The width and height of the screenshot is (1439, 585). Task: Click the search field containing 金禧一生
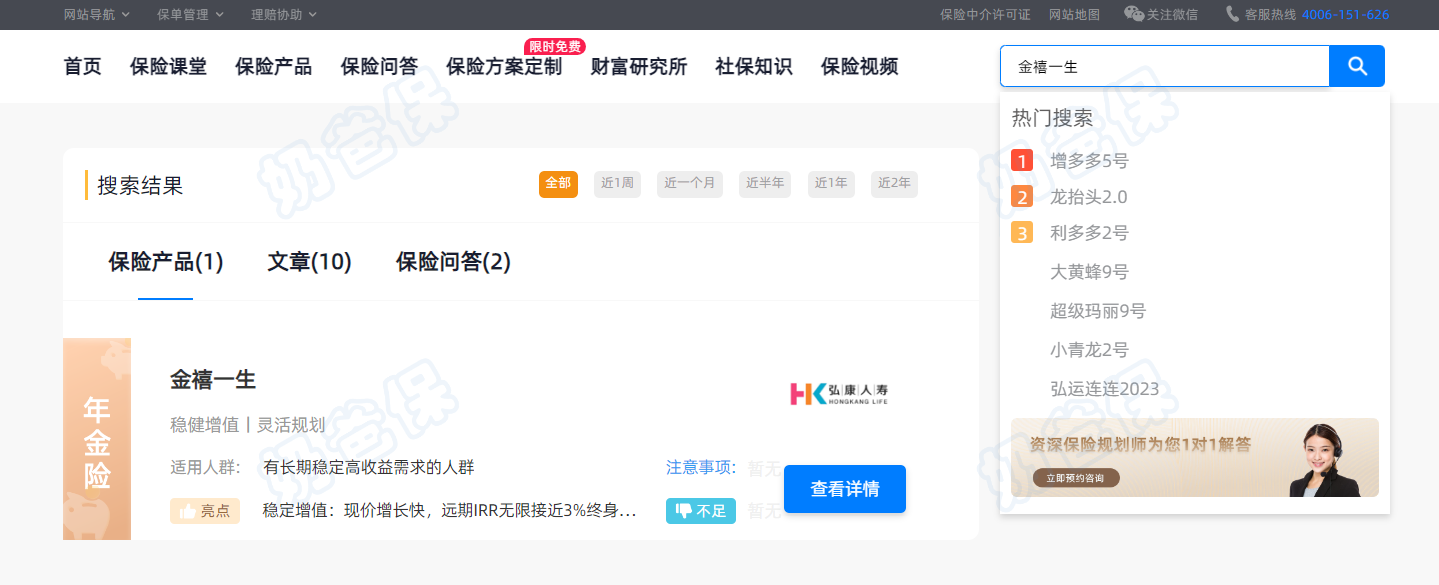[x=1164, y=67]
